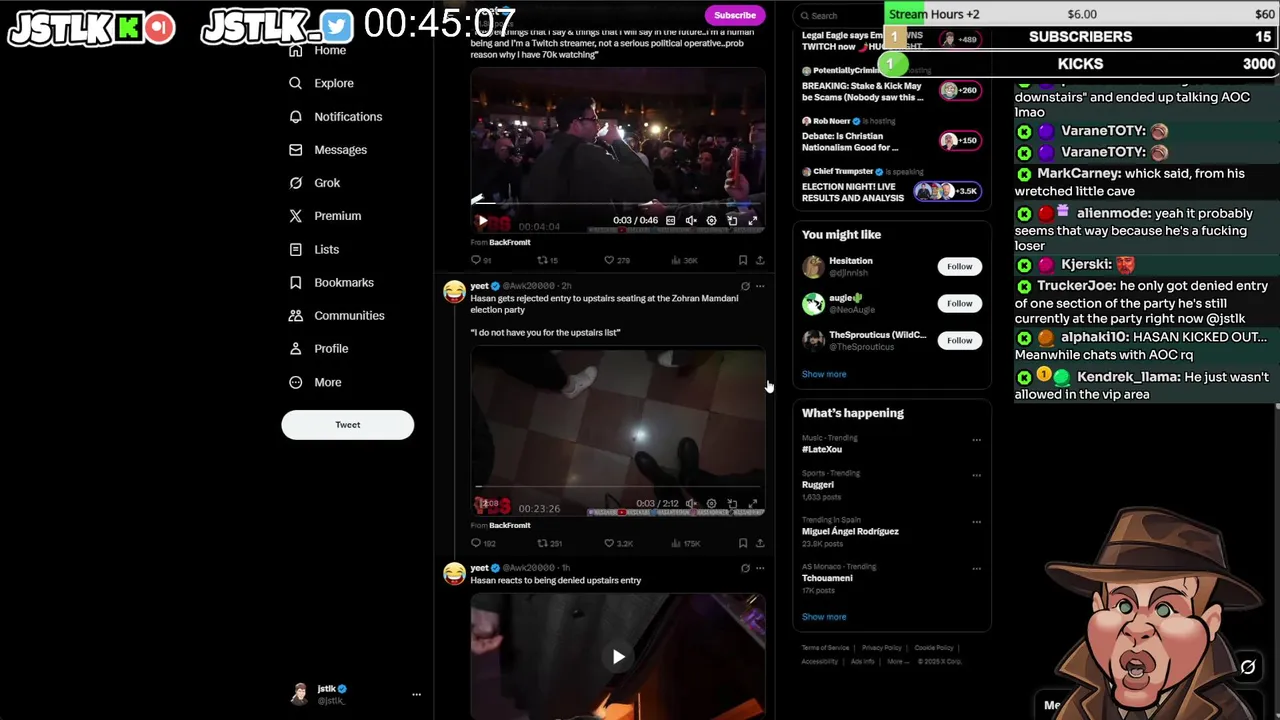Open Grok icon on yeet's 1h post

[745, 568]
